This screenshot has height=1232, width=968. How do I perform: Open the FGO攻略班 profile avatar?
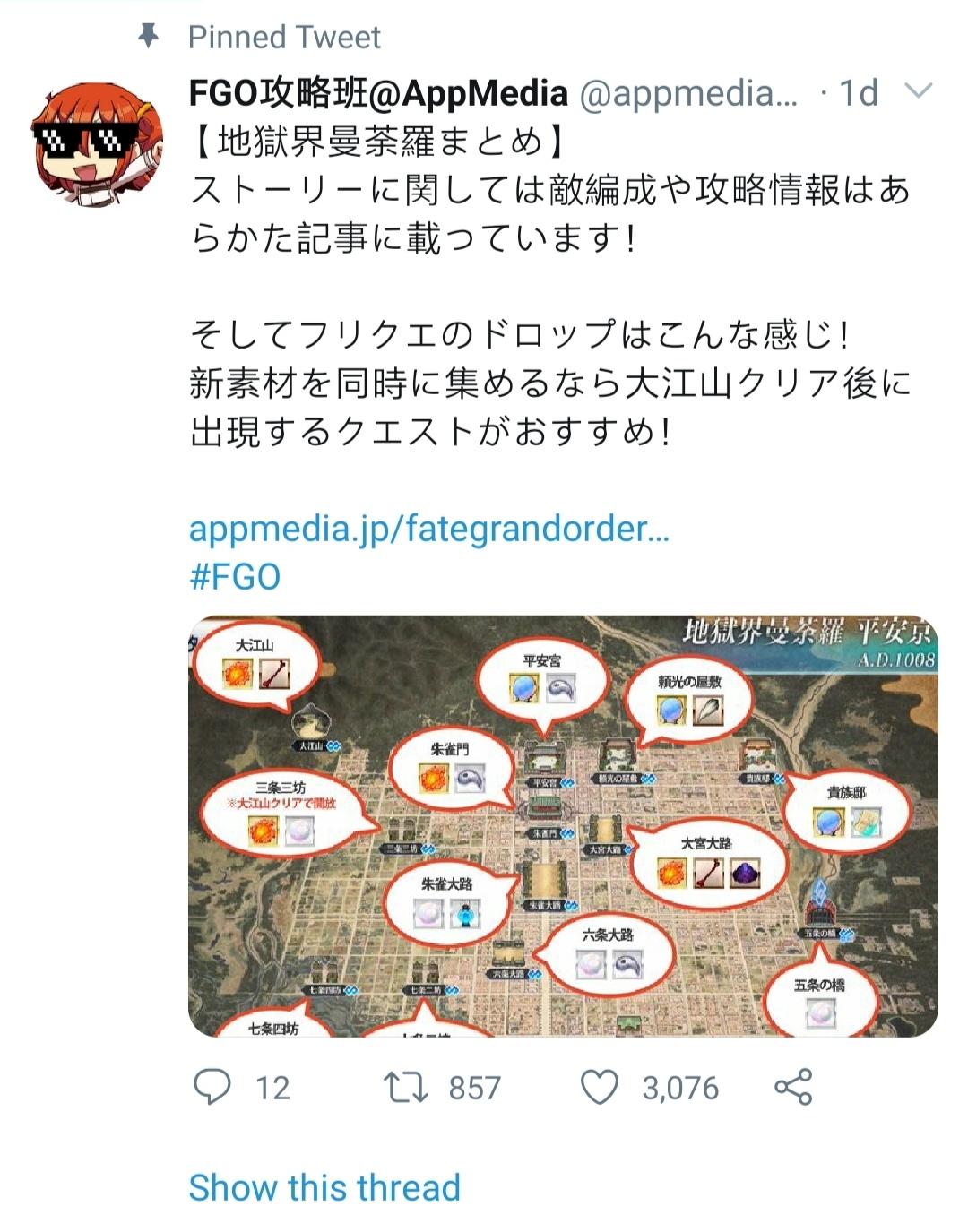pos(97,145)
